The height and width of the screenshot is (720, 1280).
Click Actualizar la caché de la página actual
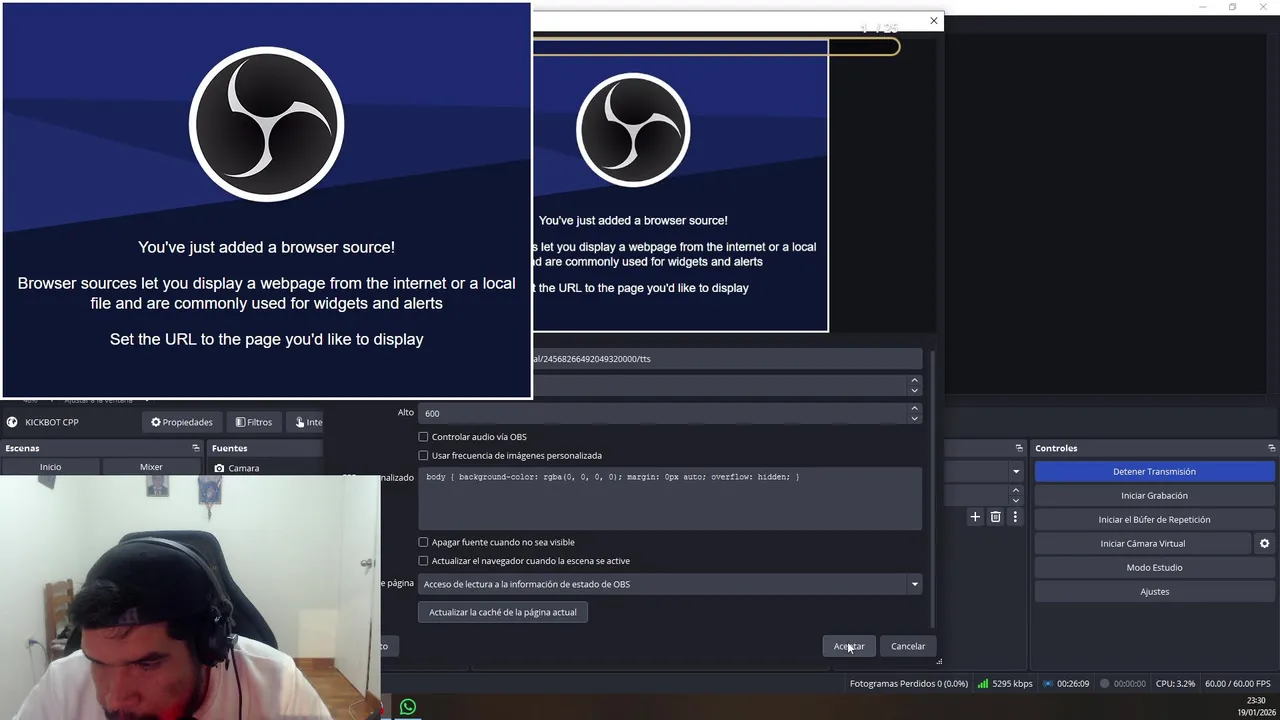pos(502,612)
